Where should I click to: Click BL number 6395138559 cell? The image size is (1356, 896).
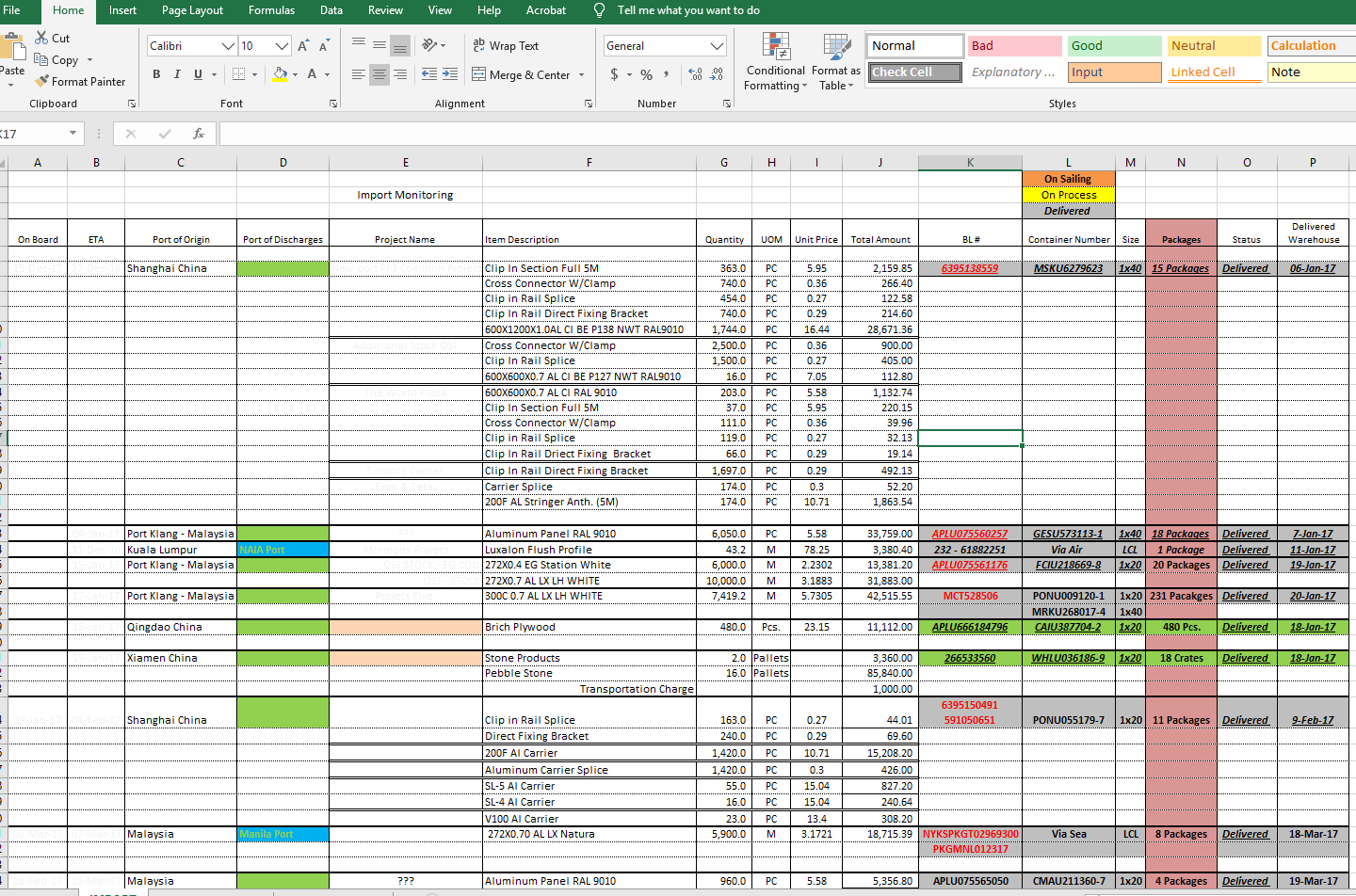point(970,268)
